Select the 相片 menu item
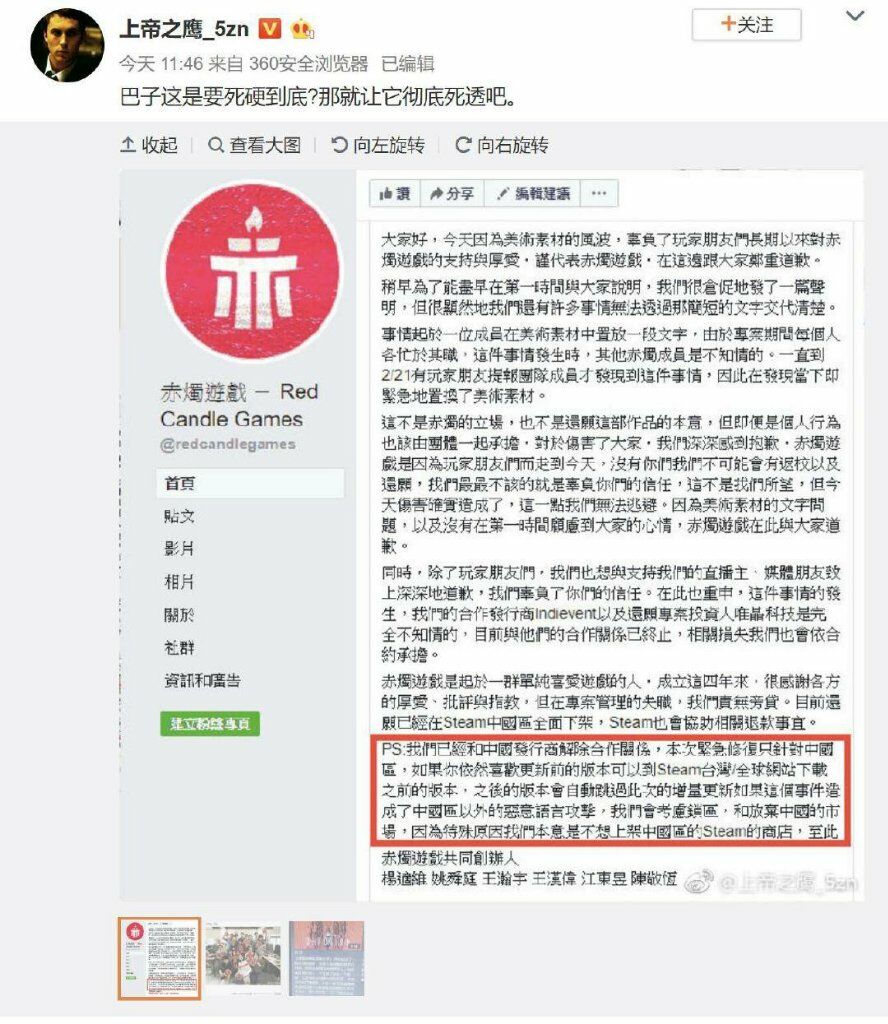Screen dimensions: 888x1024 (179, 581)
